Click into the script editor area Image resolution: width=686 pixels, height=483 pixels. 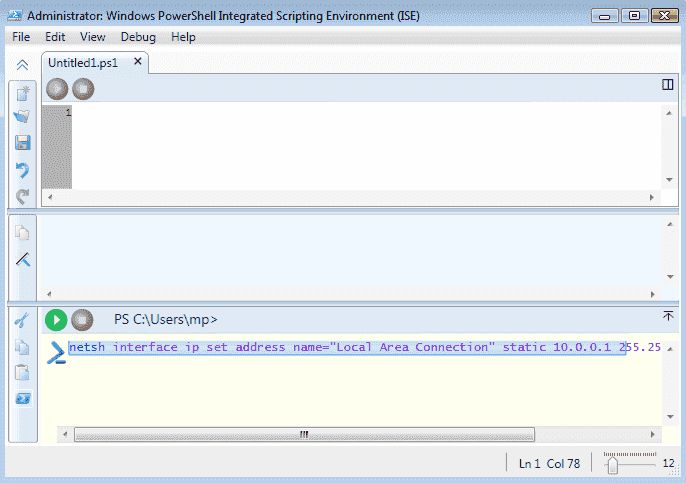tap(367, 147)
